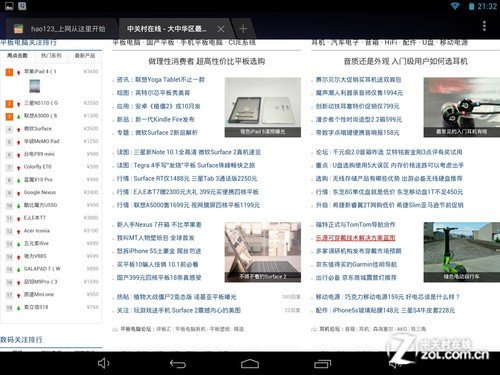Tap the Android back button
The height and width of the screenshot is (375, 500).
click(177, 364)
